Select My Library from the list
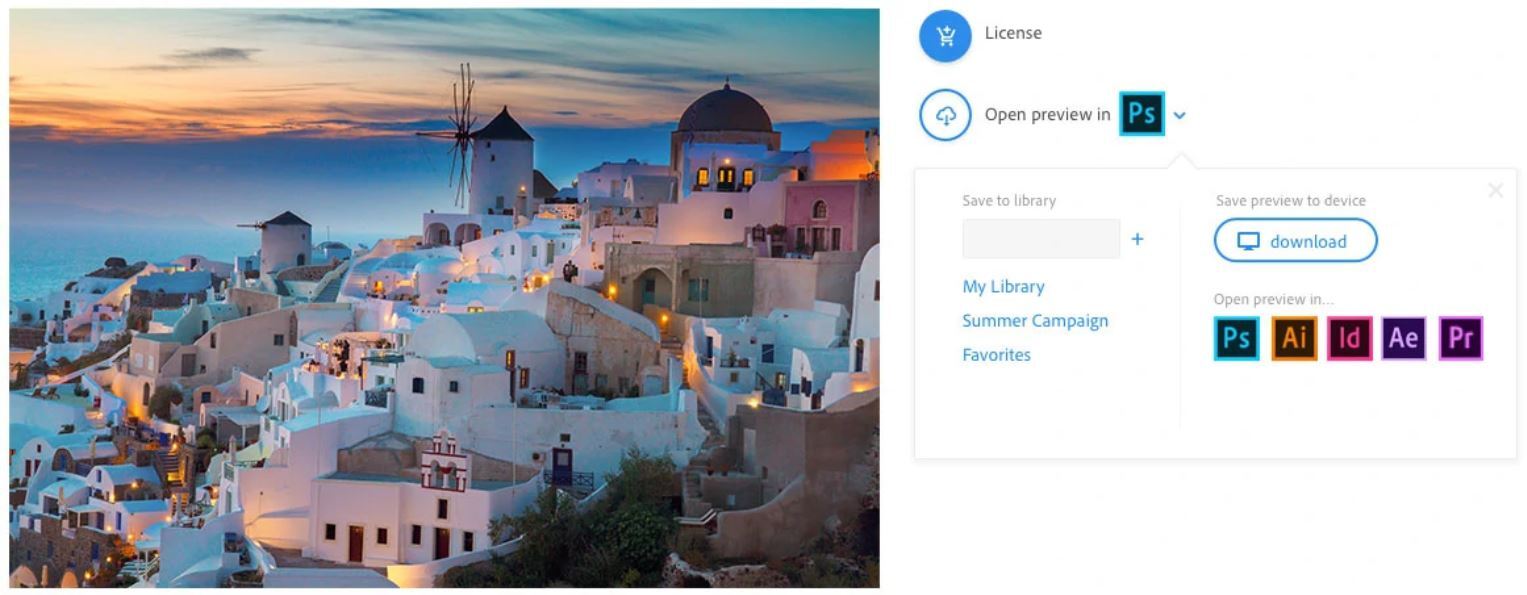The image size is (1527, 595). [1003, 287]
